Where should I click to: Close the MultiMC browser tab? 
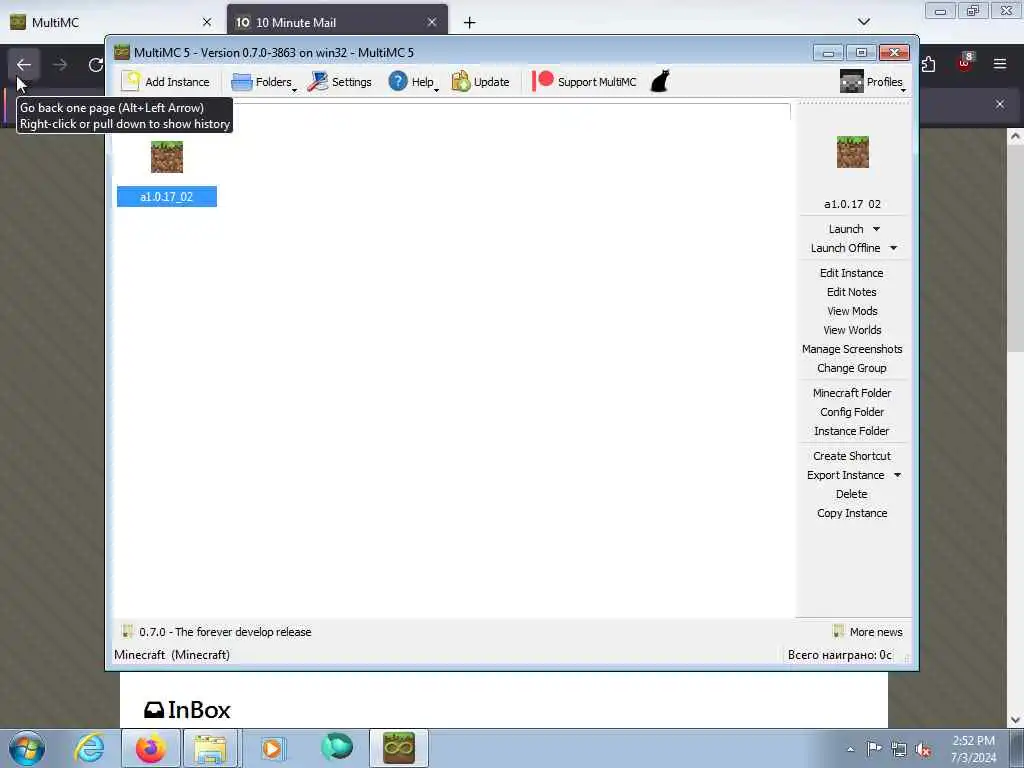click(x=206, y=22)
